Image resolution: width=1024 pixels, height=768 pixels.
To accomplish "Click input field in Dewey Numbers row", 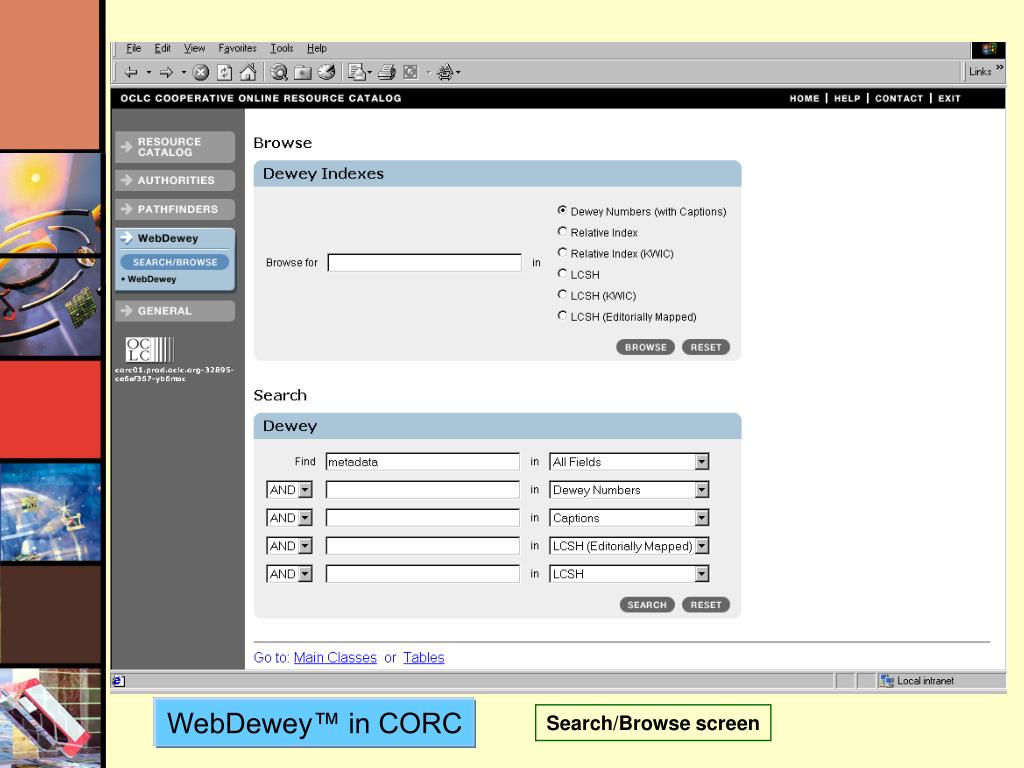I will [423, 490].
